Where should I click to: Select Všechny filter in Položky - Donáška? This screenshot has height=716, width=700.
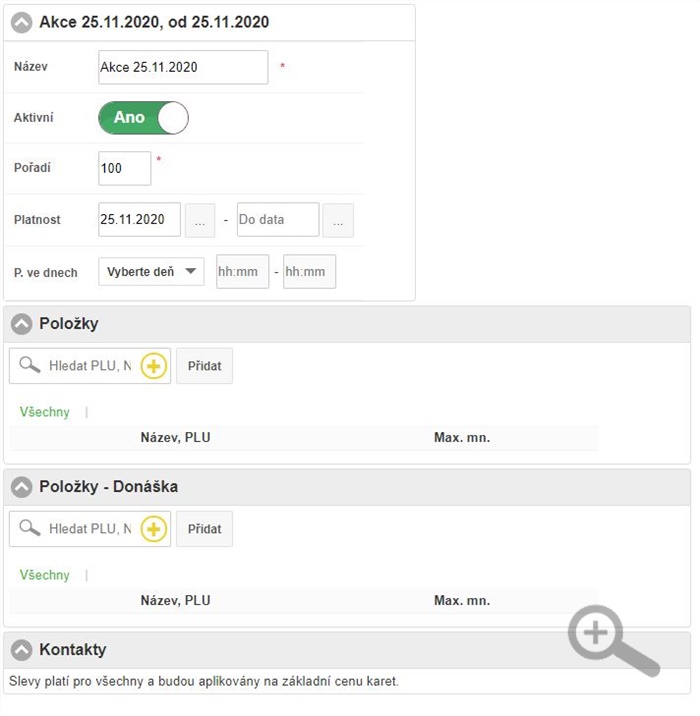pyautogui.click(x=45, y=575)
